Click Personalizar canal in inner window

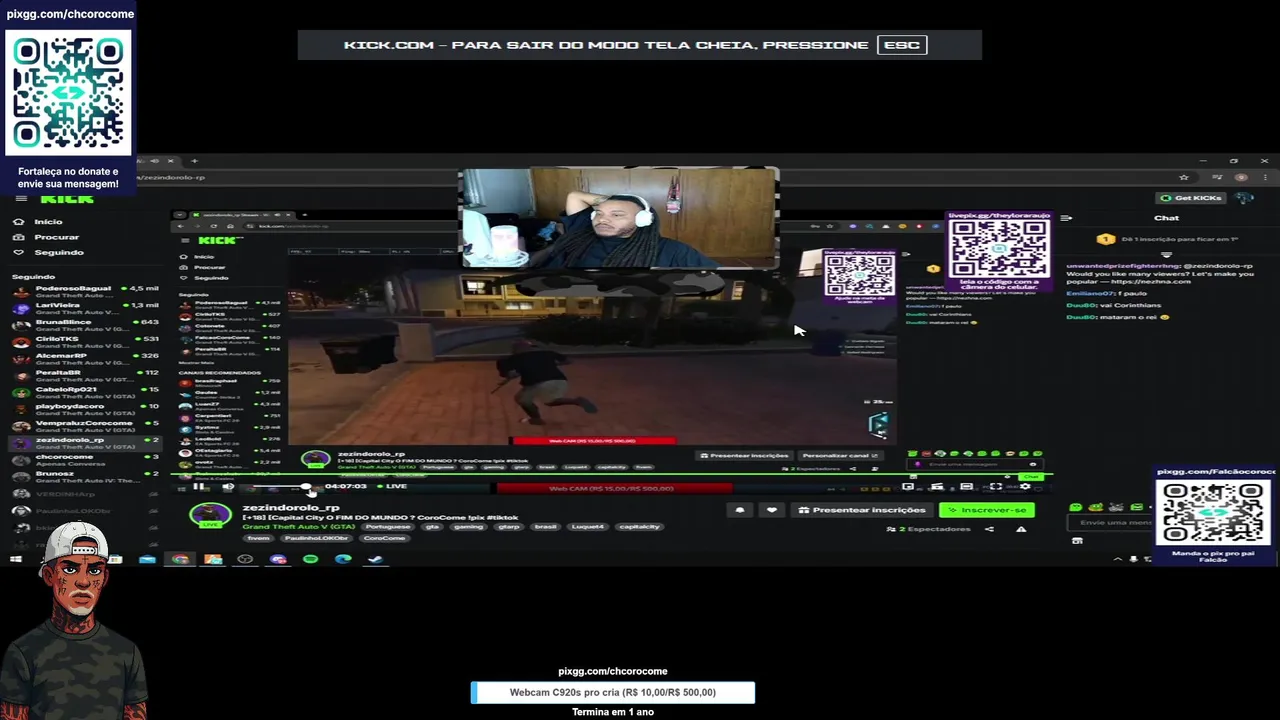[x=839, y=456]
